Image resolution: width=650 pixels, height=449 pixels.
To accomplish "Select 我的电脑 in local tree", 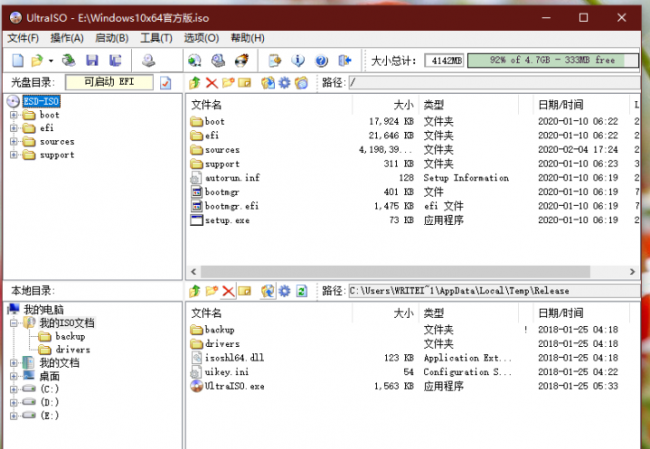I will [x=44, y=309].
